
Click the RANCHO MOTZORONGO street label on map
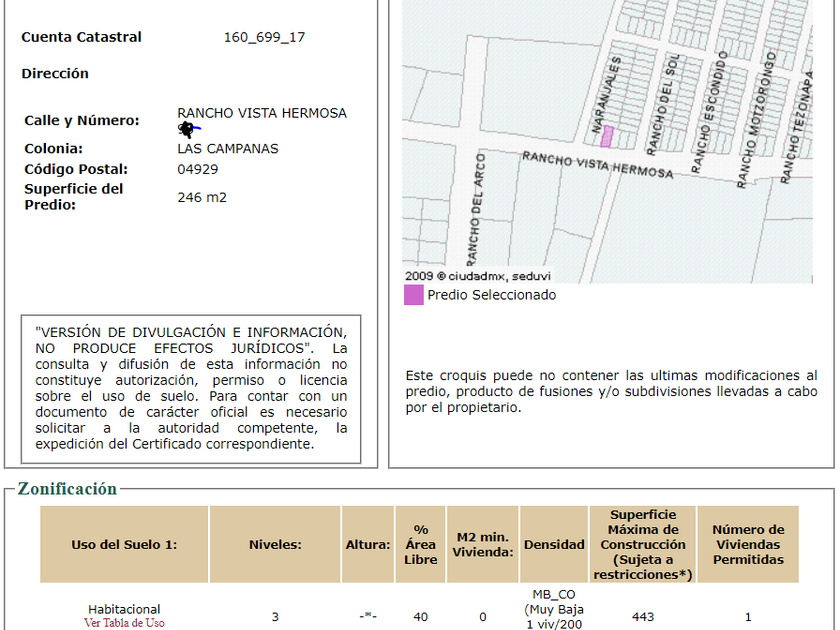click(755, 120)
